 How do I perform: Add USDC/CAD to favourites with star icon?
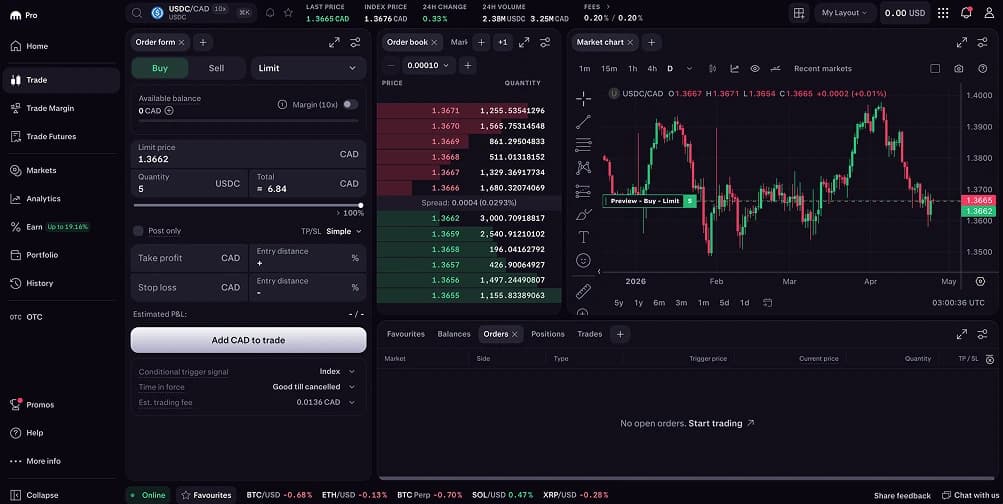pyautogui.click(x=288, y=13)
